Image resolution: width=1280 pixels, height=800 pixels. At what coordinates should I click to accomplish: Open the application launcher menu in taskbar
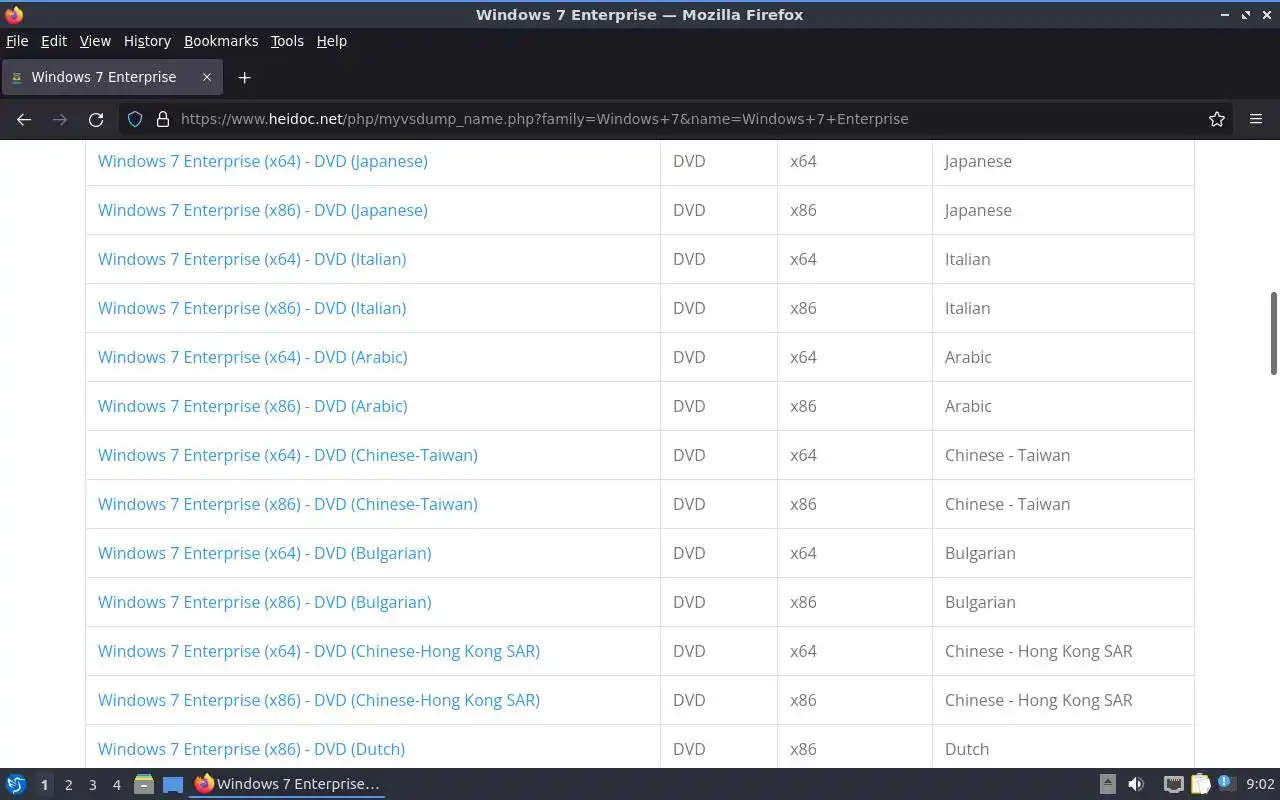point(16,785)
